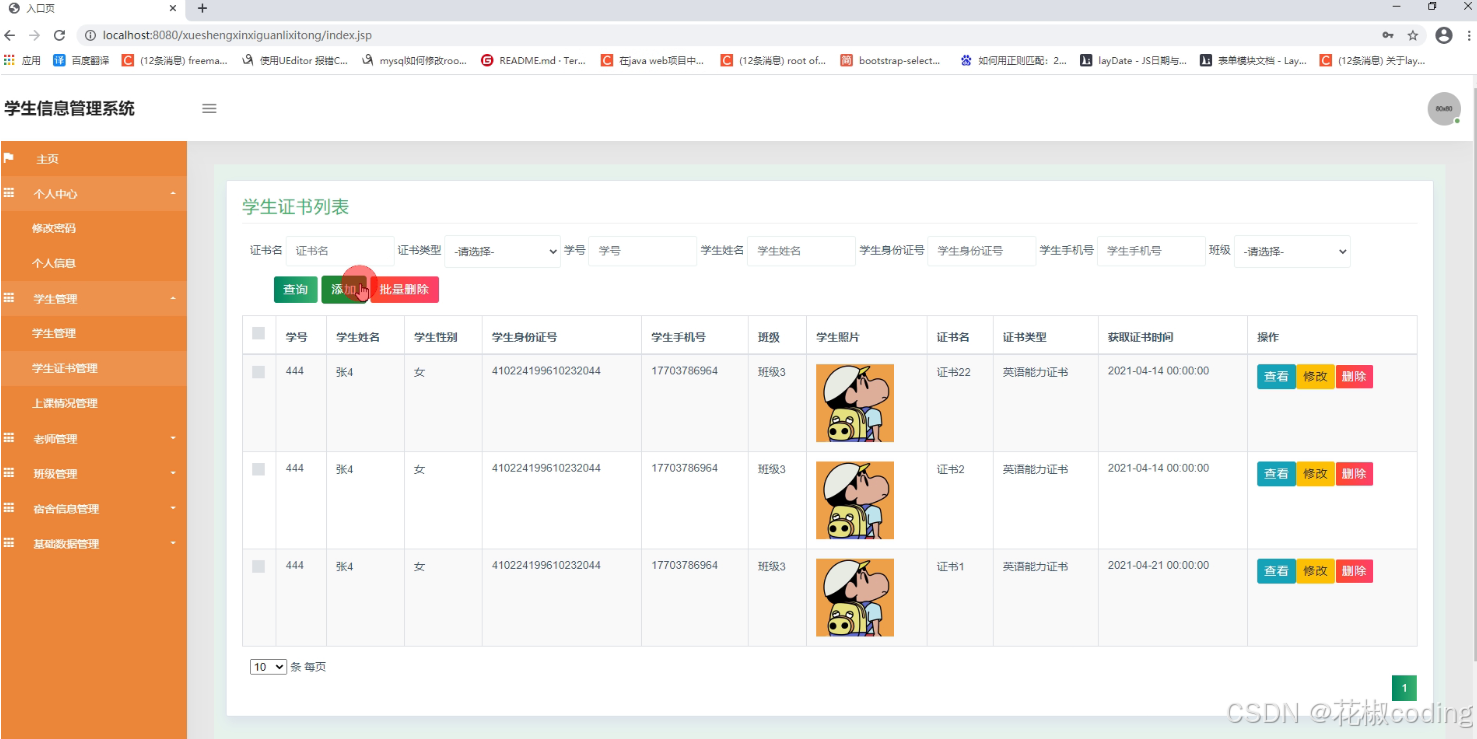Click the bookmark star in the address bar
The image size is (1477, 739).
(1414, 33)
